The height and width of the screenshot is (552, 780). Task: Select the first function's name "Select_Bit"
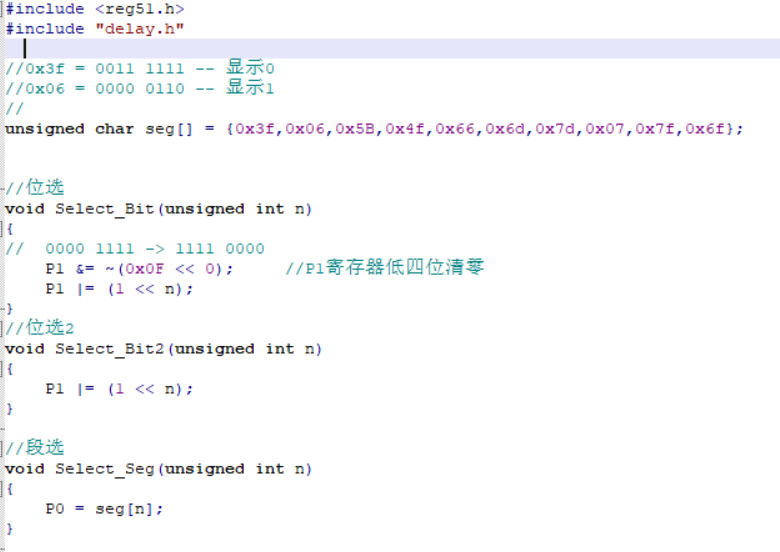point(104,209)
